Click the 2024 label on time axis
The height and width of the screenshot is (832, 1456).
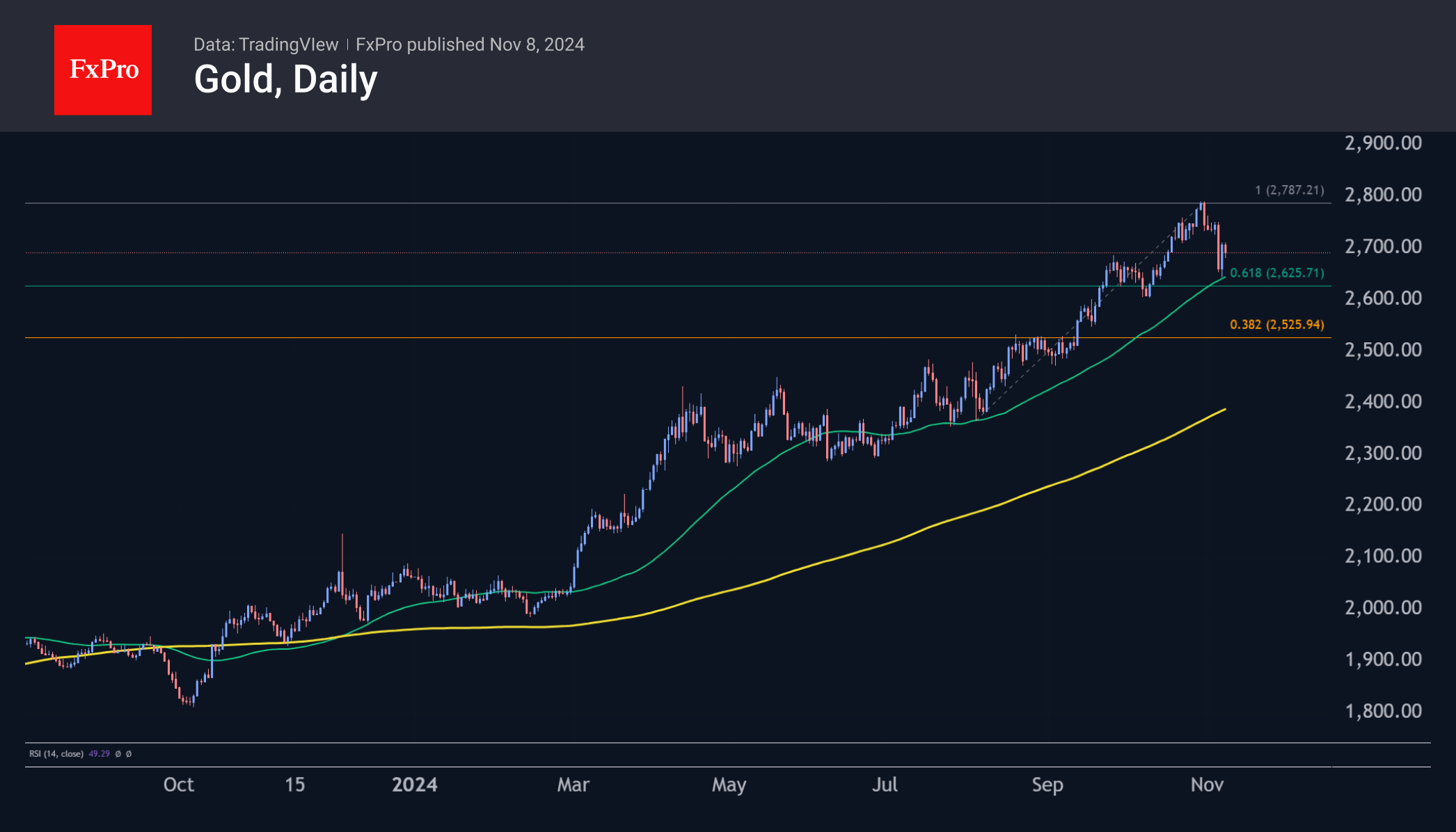pos(414,785)
